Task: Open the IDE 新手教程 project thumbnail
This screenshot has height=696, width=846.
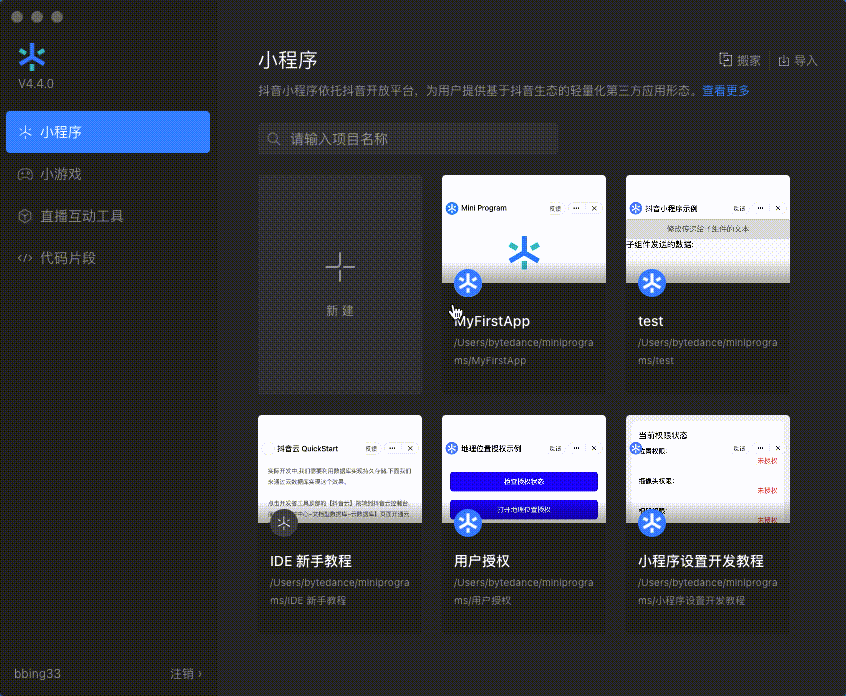Action: click(340, 469)
